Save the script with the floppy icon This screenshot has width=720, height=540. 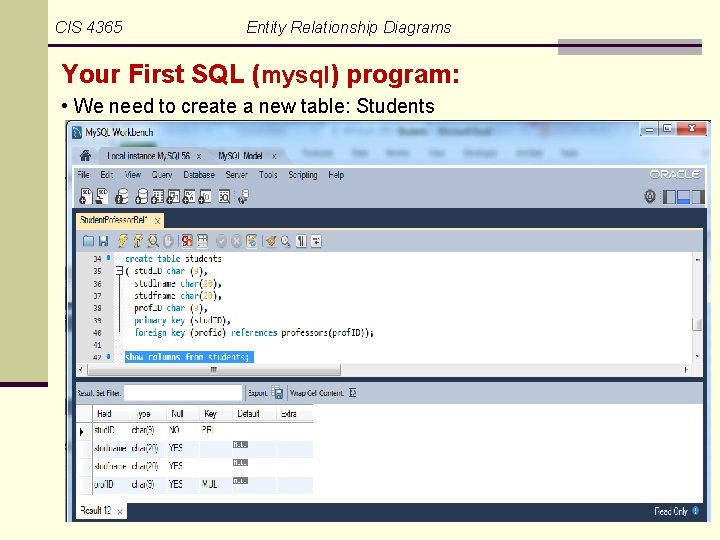104,241
